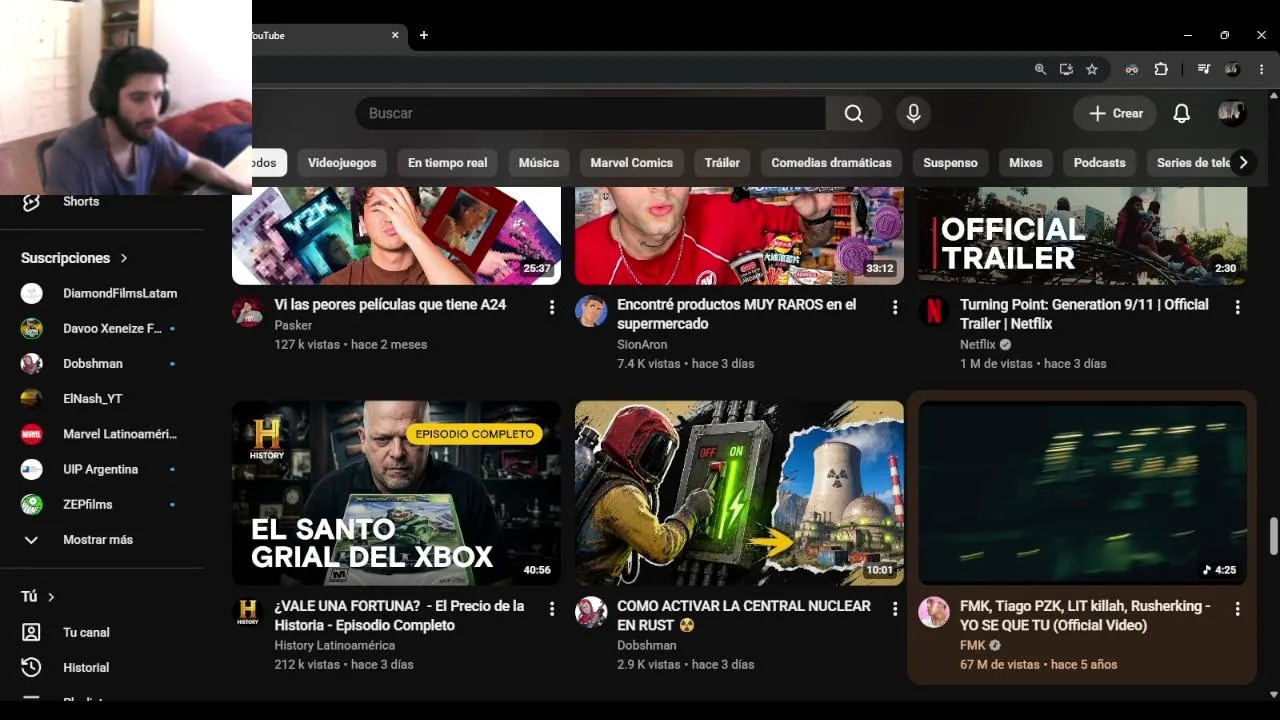Click the magnifier search button
Screen dimensions: 1280x720
(853, 113)
